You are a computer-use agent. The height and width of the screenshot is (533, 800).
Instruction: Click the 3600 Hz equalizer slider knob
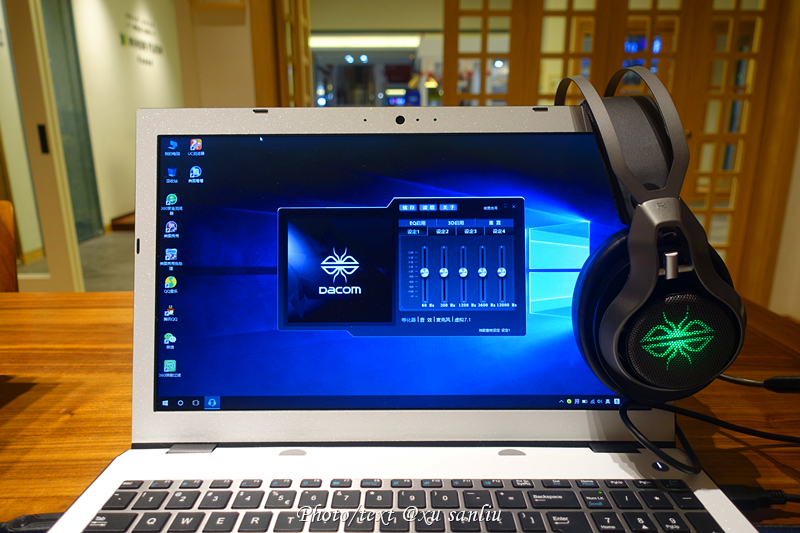pos(482,273)
